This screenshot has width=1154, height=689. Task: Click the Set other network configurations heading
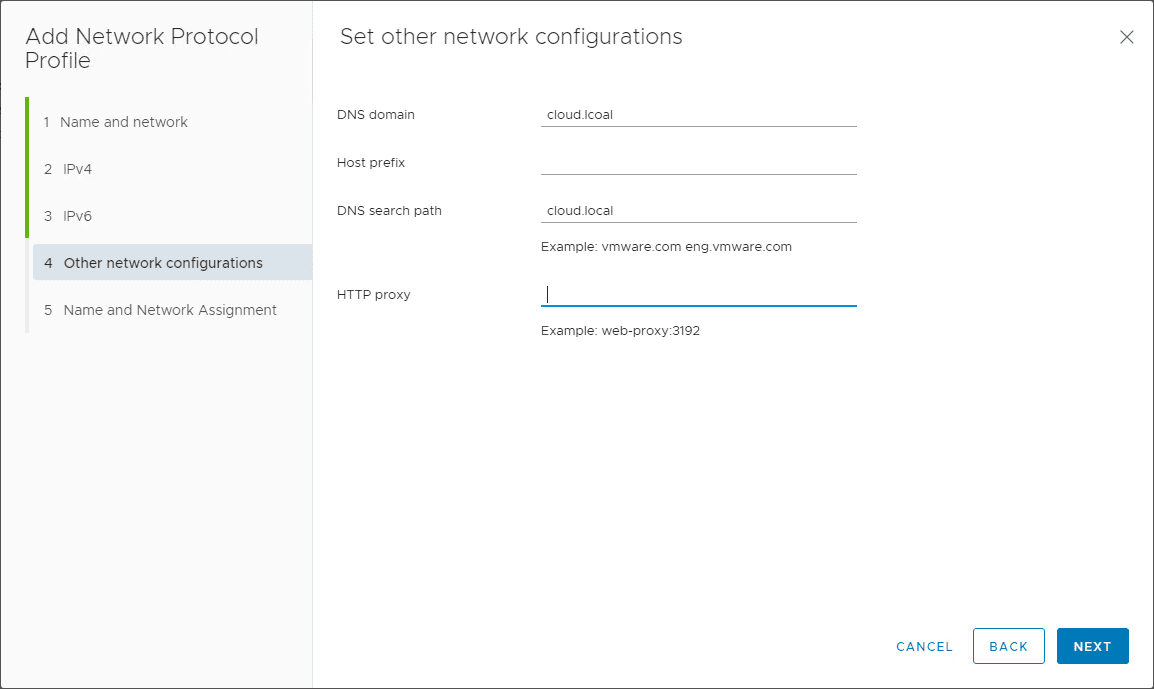511,37
